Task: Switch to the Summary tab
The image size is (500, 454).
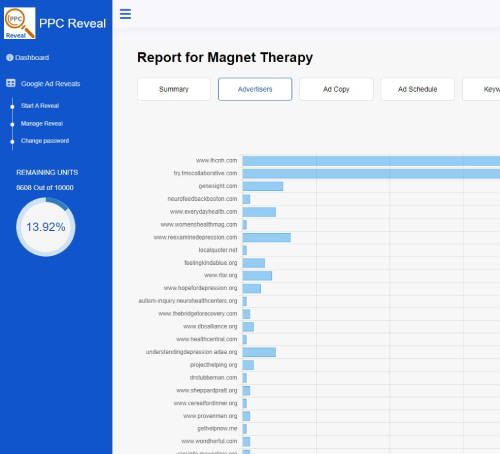Action: (x=174, y=89)
